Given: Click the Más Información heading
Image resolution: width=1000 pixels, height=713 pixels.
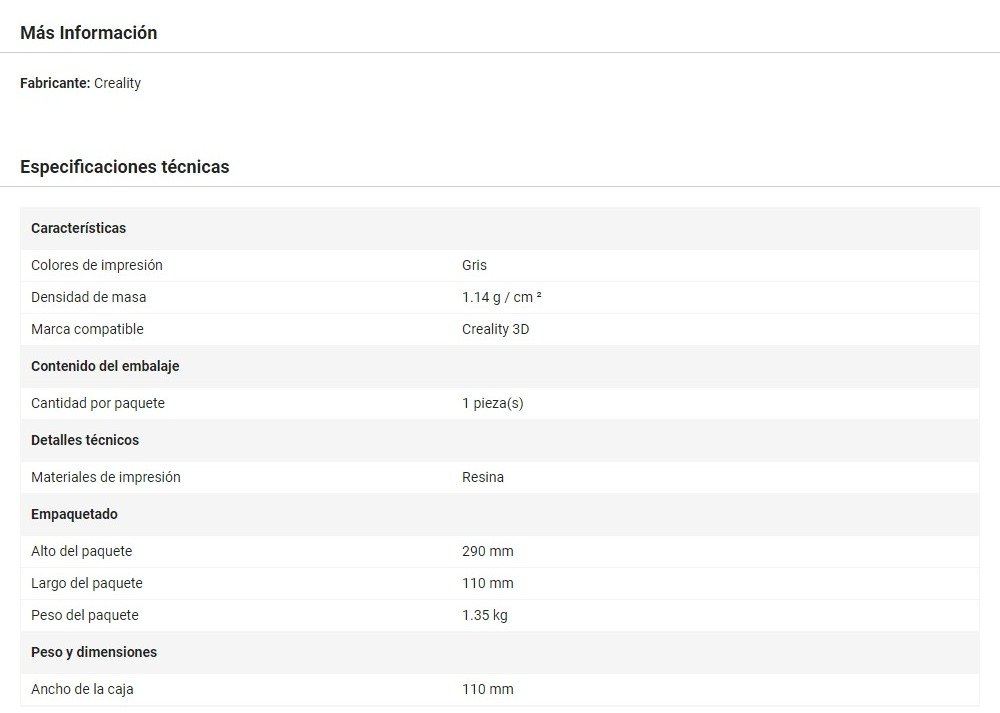Looking at the screenshot, I should pos(88,33).
